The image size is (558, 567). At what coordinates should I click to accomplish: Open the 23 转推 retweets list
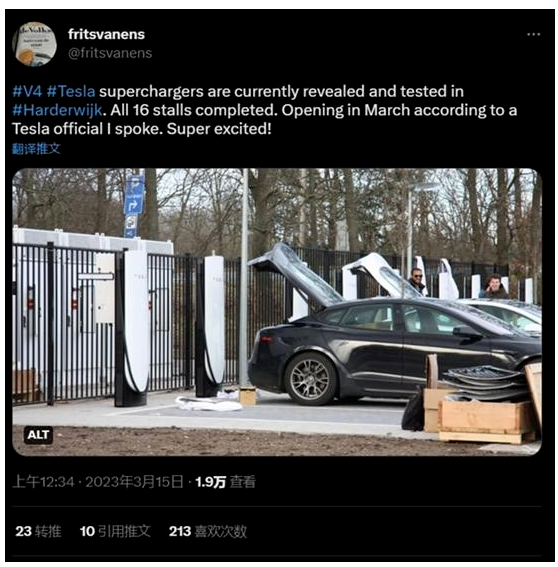coord(38,531)
